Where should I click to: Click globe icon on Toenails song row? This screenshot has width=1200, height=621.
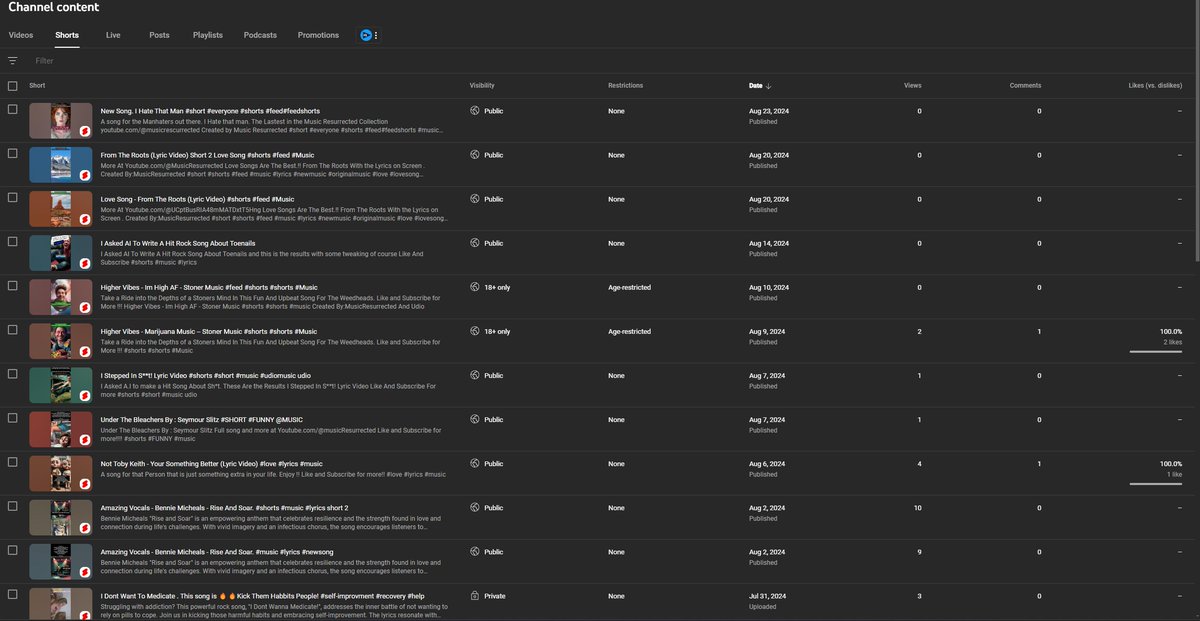(475, 243)
